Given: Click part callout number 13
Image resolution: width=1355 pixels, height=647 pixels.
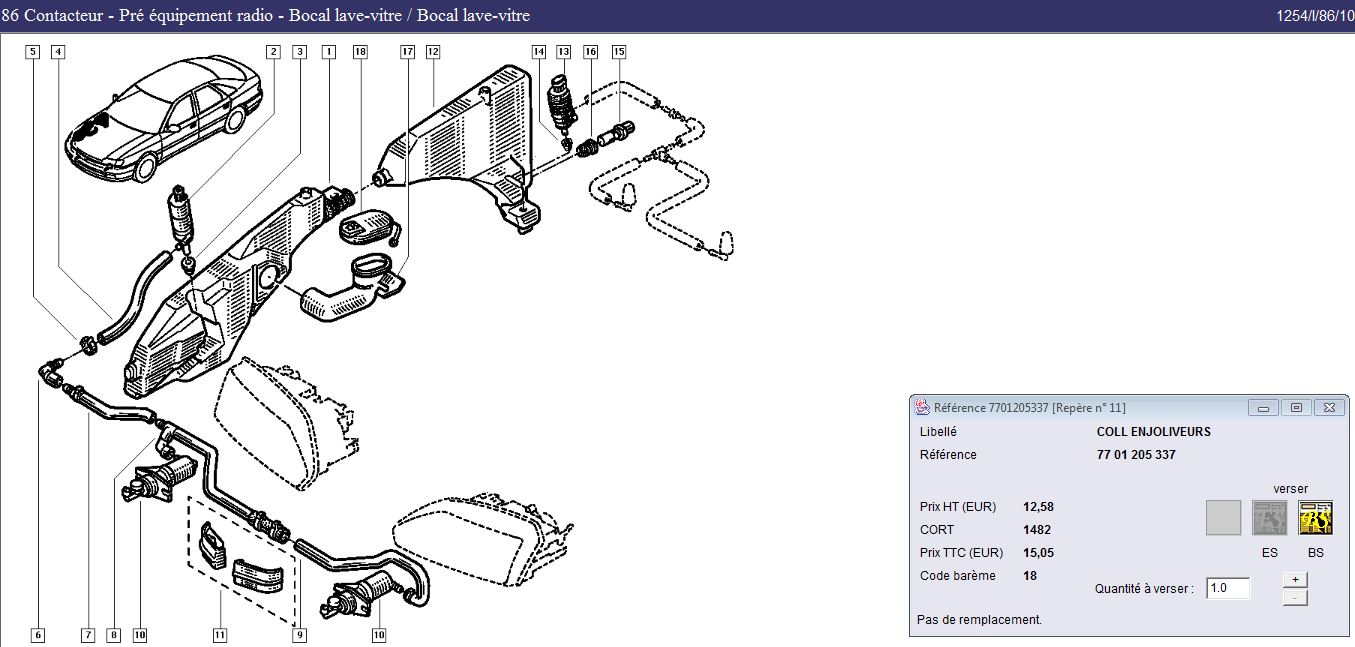Looking at the screenshot, I should point(563,51).
